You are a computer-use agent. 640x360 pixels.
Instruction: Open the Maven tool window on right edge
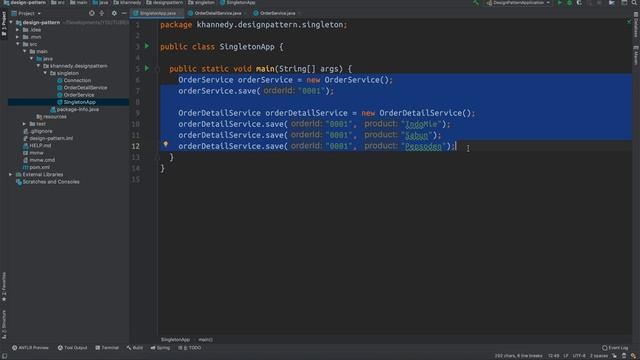pyautogui.click(x=636, y=56)
